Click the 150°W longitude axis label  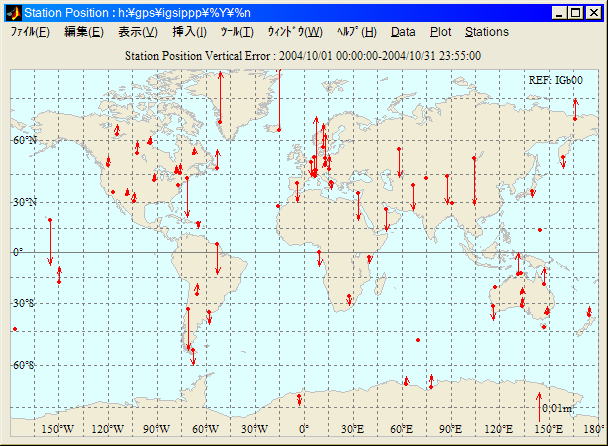[58, 429]
